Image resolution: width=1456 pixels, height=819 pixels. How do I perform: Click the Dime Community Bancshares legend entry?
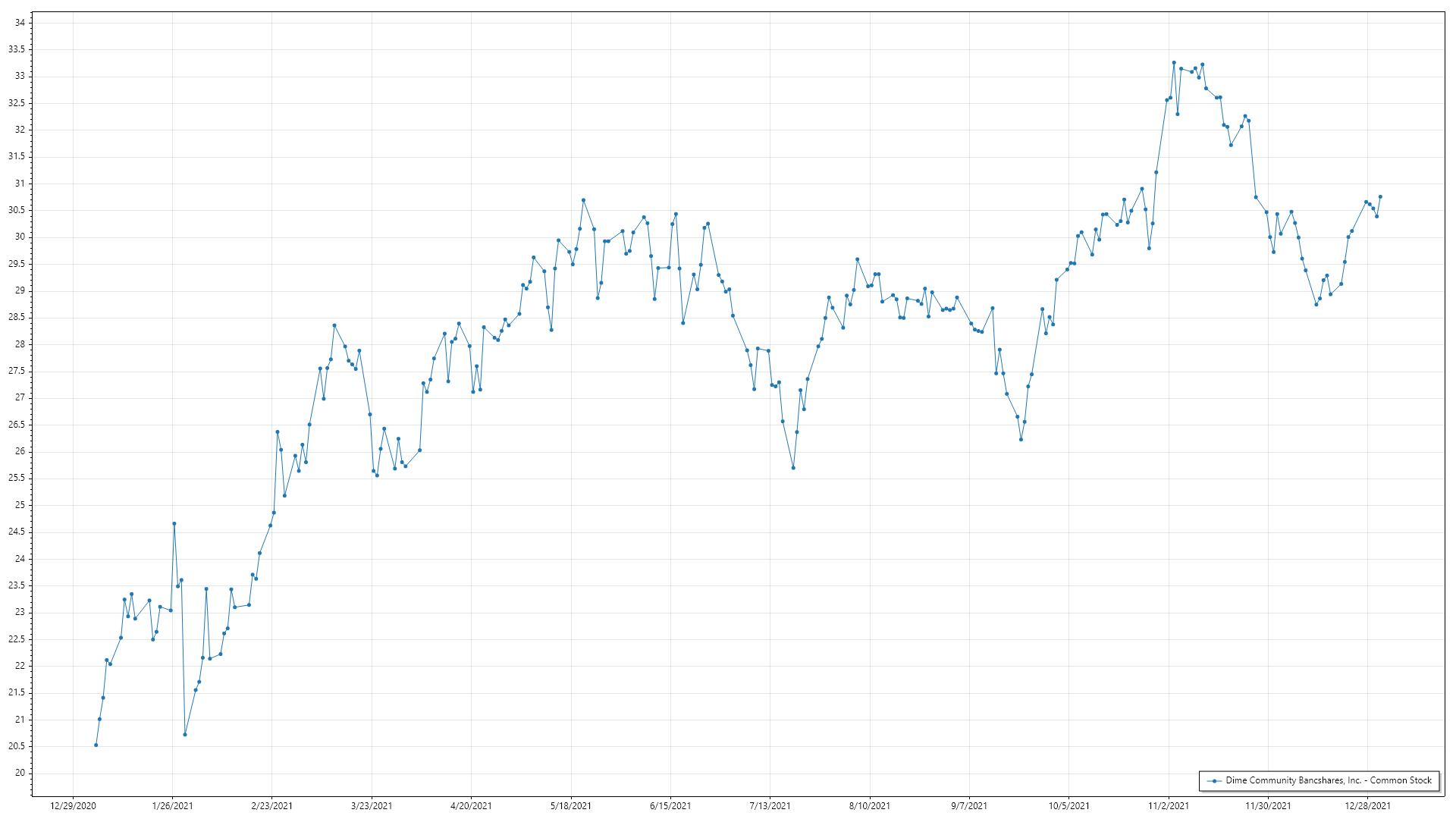[1328, 780]
